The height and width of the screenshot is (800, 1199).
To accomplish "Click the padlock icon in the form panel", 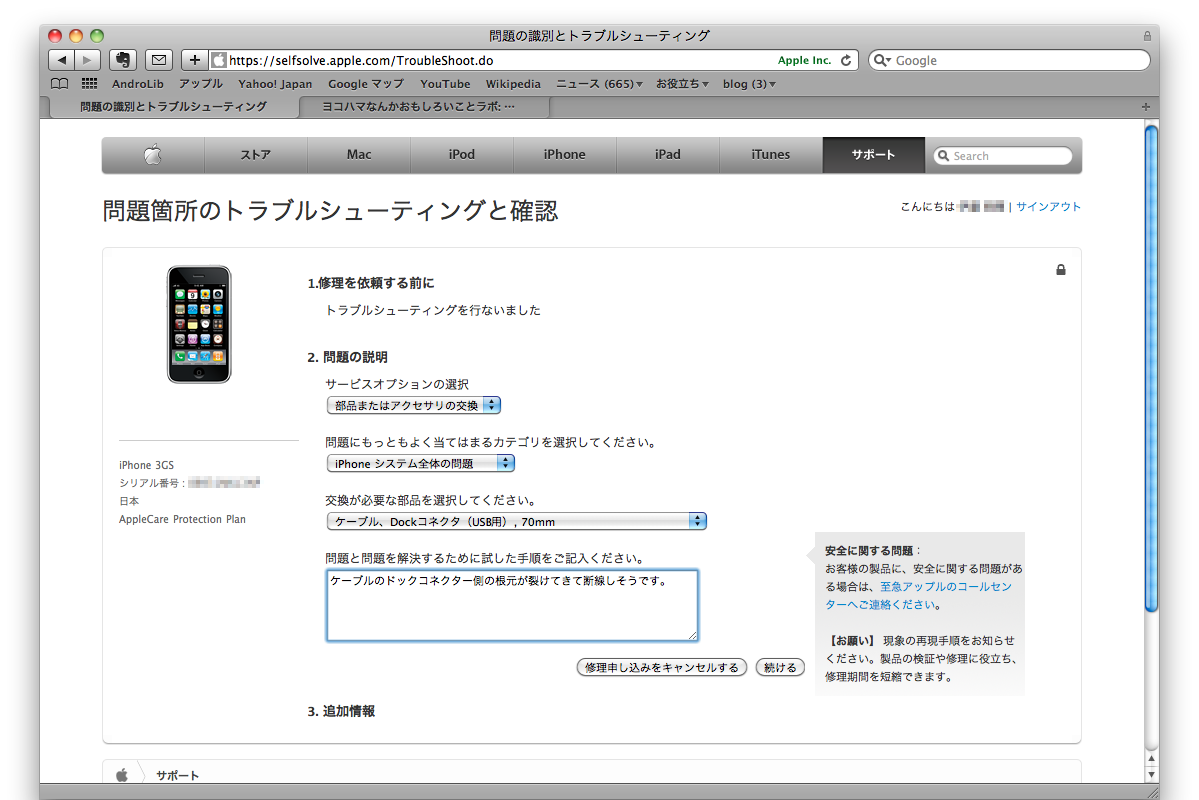I will (1061, 270).
